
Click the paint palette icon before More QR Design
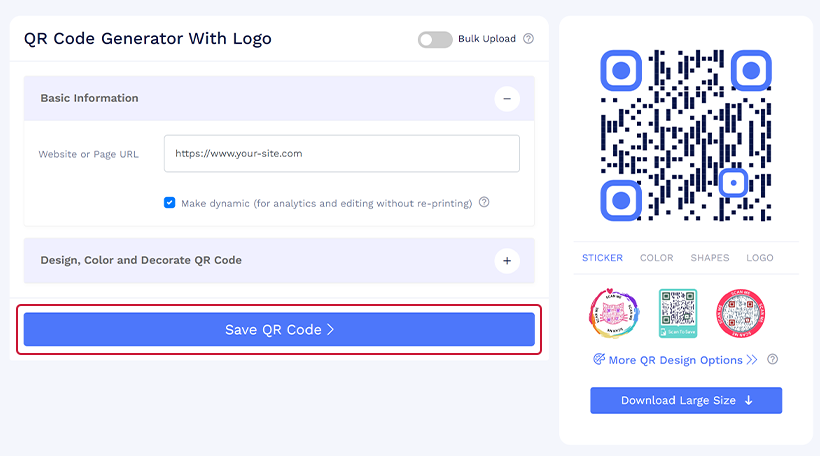(x=599, y=359)
